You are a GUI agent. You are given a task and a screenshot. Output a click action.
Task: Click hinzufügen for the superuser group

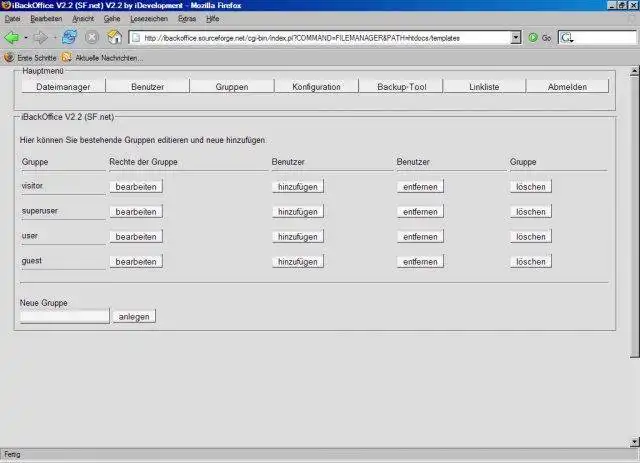298,211
